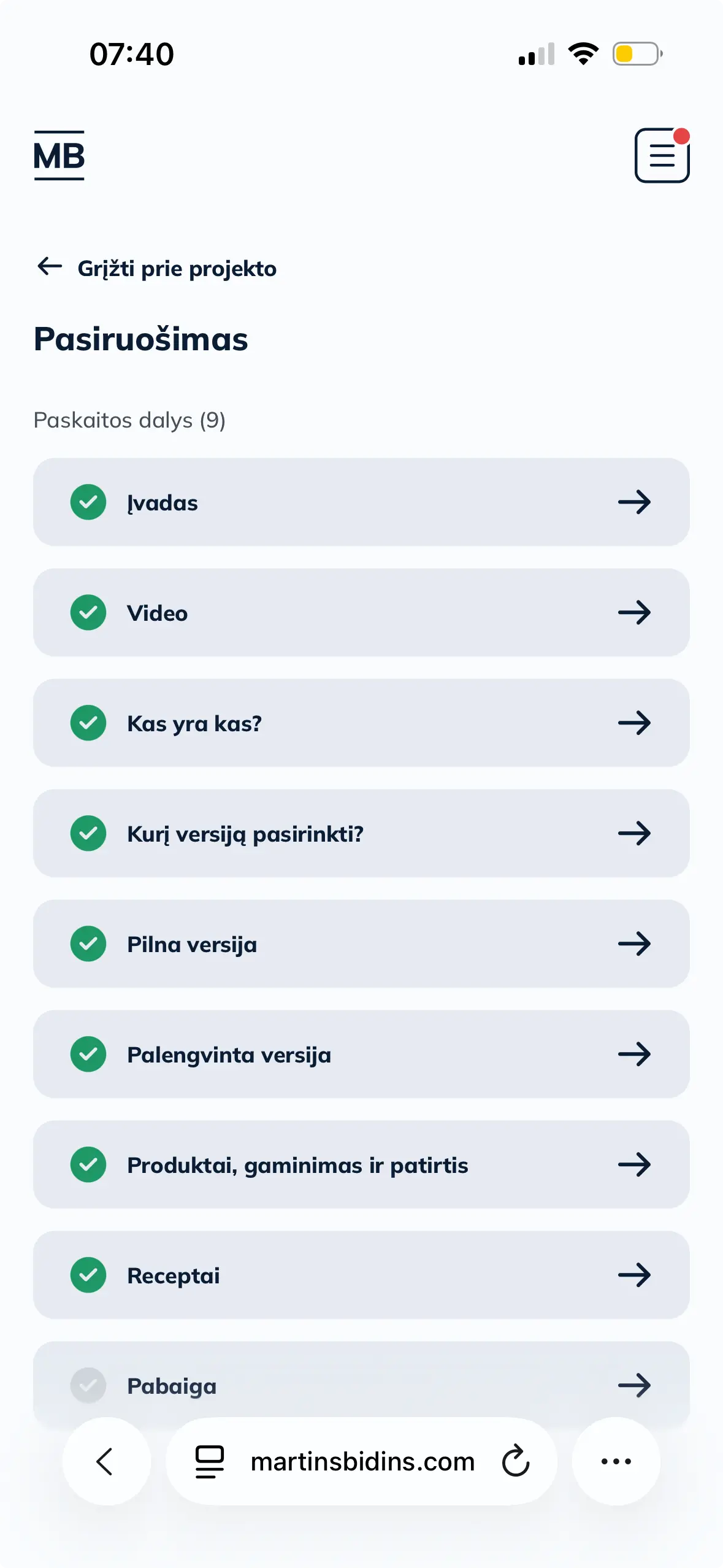Reload the page with the refresh icon
The height and width of the screenshot is (1568, 723).
(x=515, y=1461)
